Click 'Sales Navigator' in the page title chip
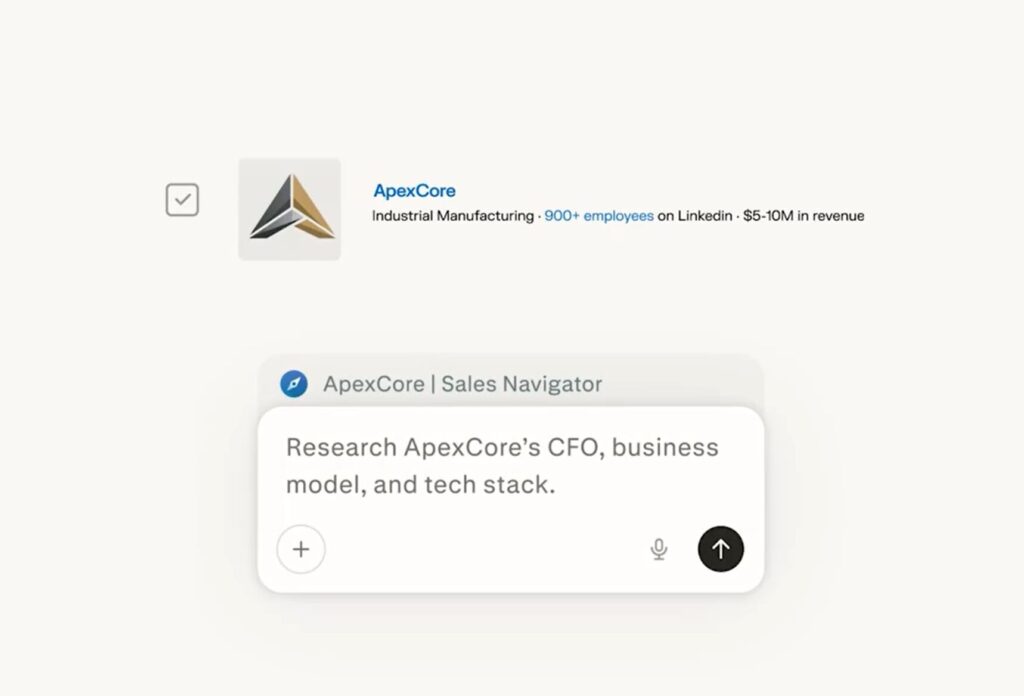Viewport: 1024px width, 696px height. tap(521, 384)
